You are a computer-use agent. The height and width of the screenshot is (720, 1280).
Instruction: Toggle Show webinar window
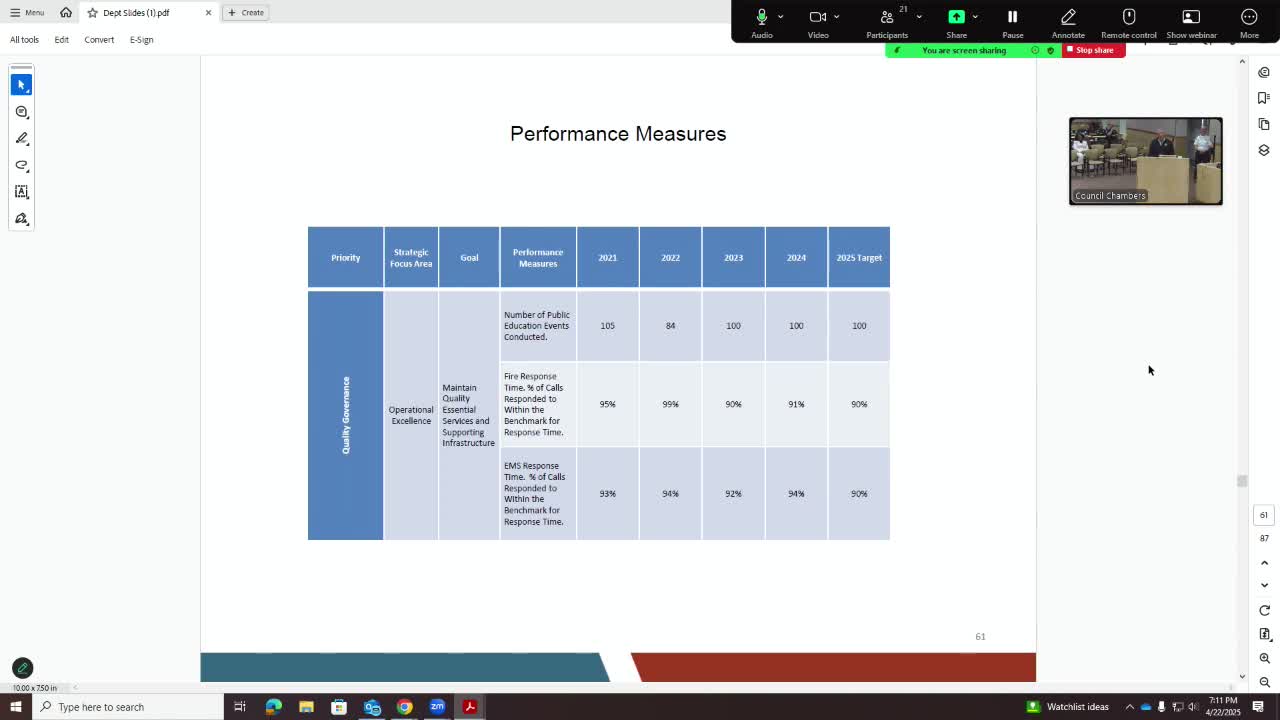[x=1191, y=22]
